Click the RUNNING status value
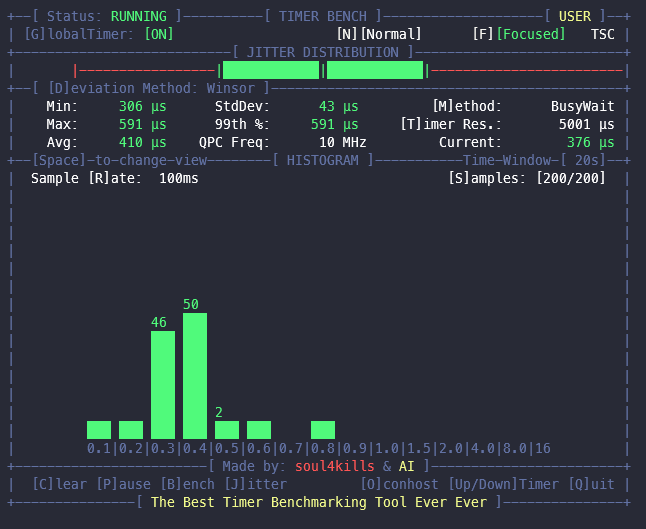The image size is (646, 529). click(138, 16)
